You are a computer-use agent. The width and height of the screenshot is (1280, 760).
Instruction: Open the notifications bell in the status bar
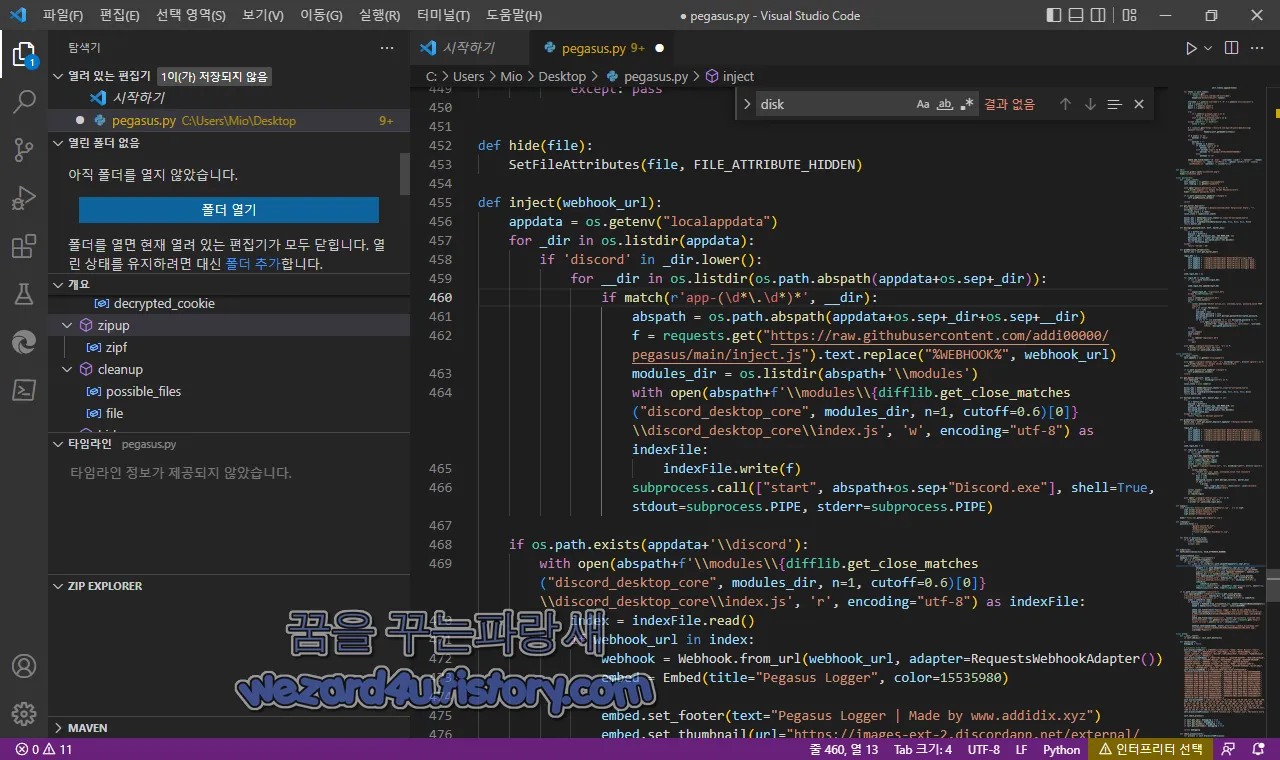click(1259, 749)
